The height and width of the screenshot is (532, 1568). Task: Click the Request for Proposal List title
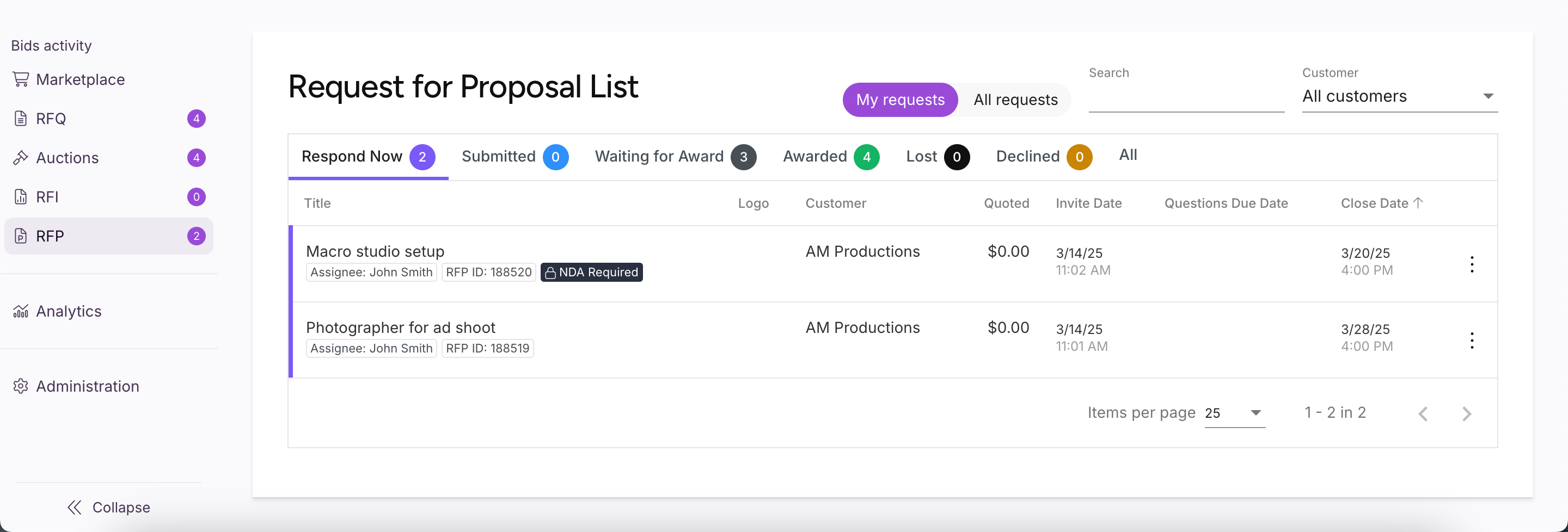tap(463, 86)
